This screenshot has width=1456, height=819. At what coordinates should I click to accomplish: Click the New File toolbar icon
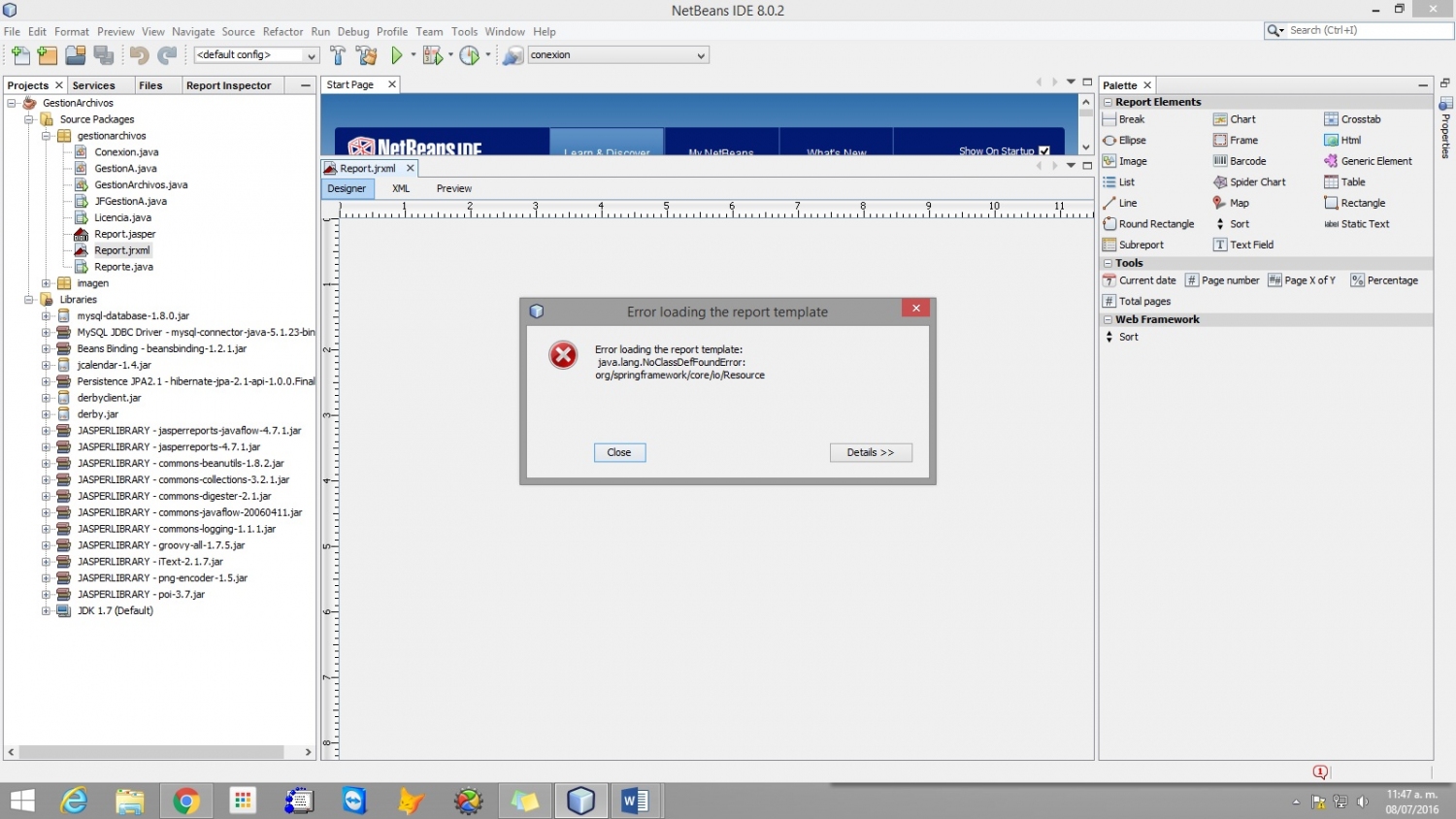(20, 55)
